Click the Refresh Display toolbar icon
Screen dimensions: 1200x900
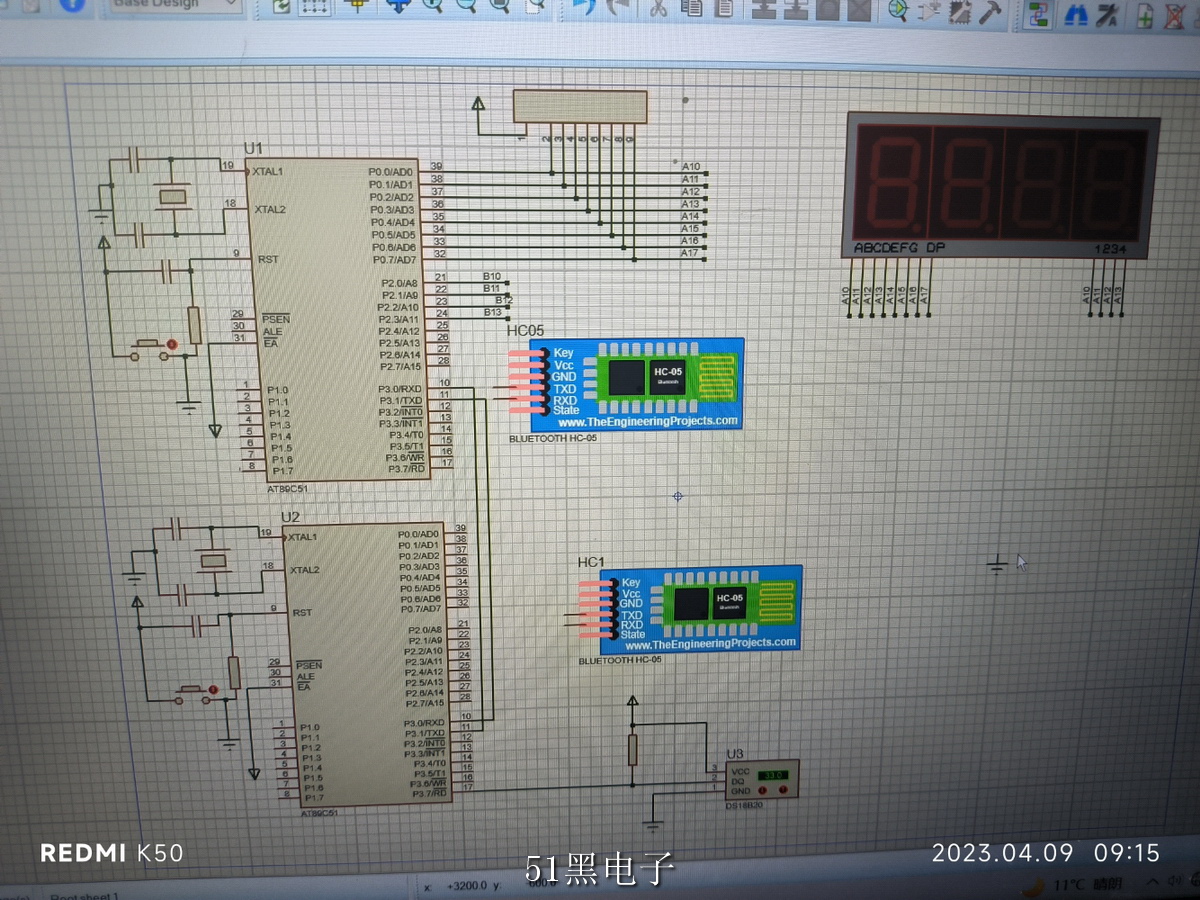tap(282, 6)
